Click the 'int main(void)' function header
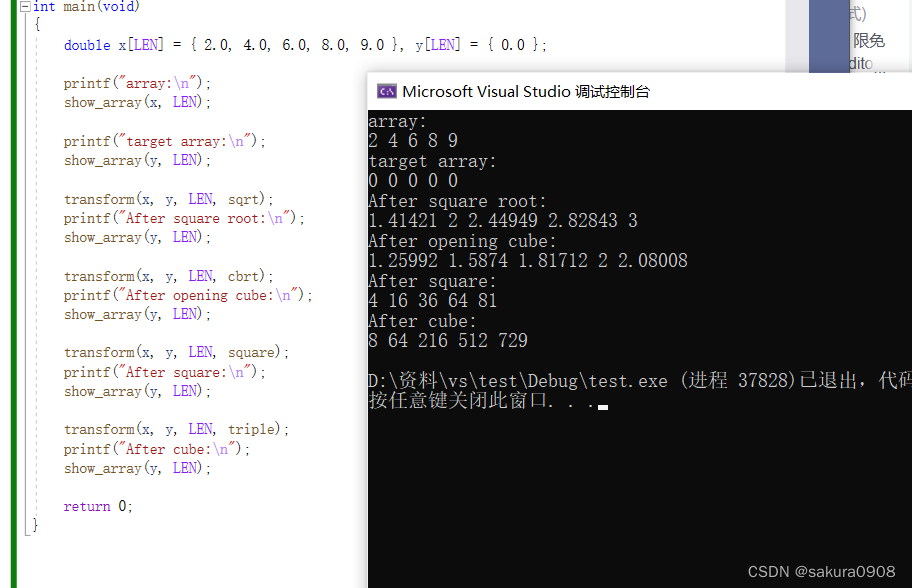 [x=86, y=6]
